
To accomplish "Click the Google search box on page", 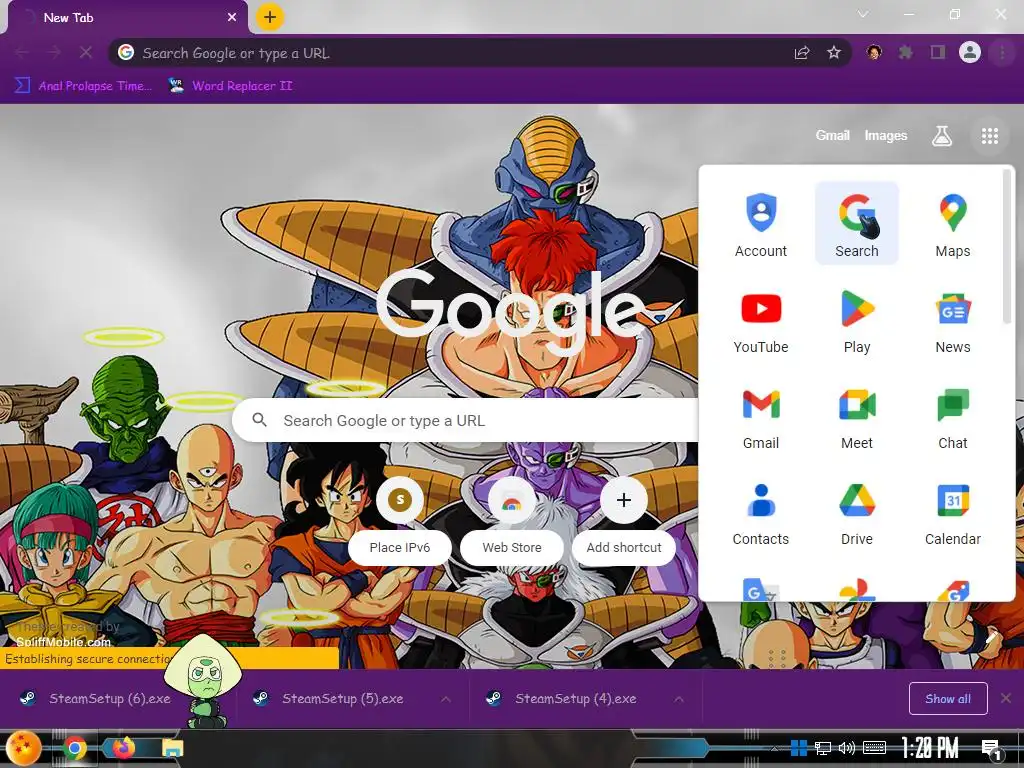I will click(465, 421).
